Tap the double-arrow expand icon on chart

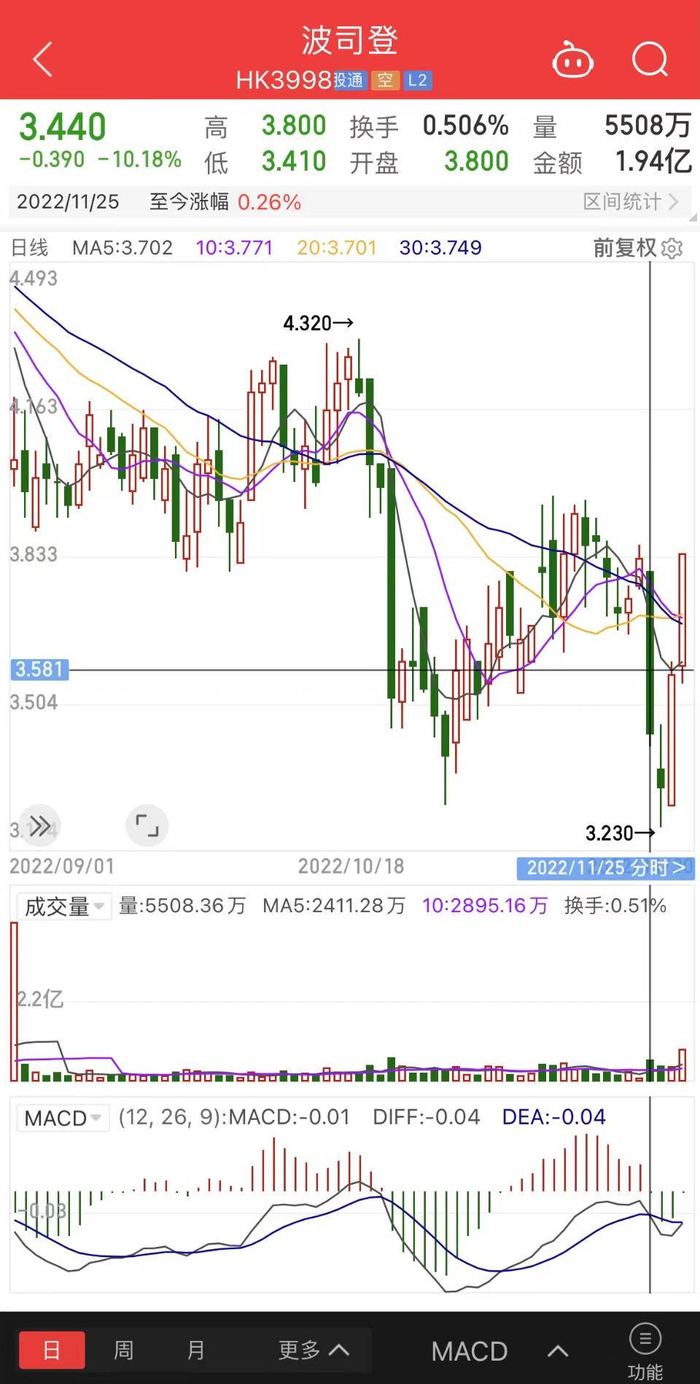39,826
